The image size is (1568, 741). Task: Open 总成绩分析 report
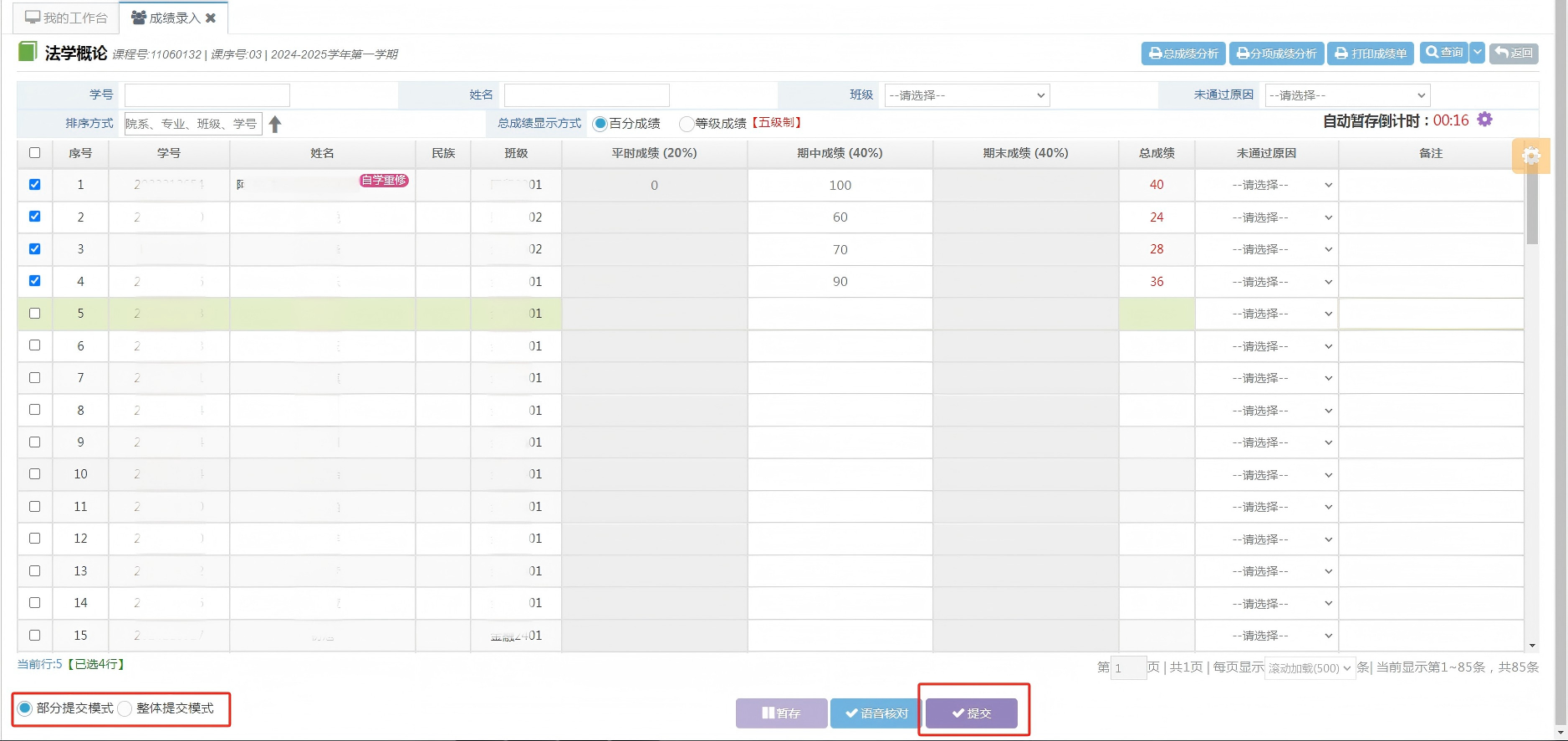coord(1183,54)
